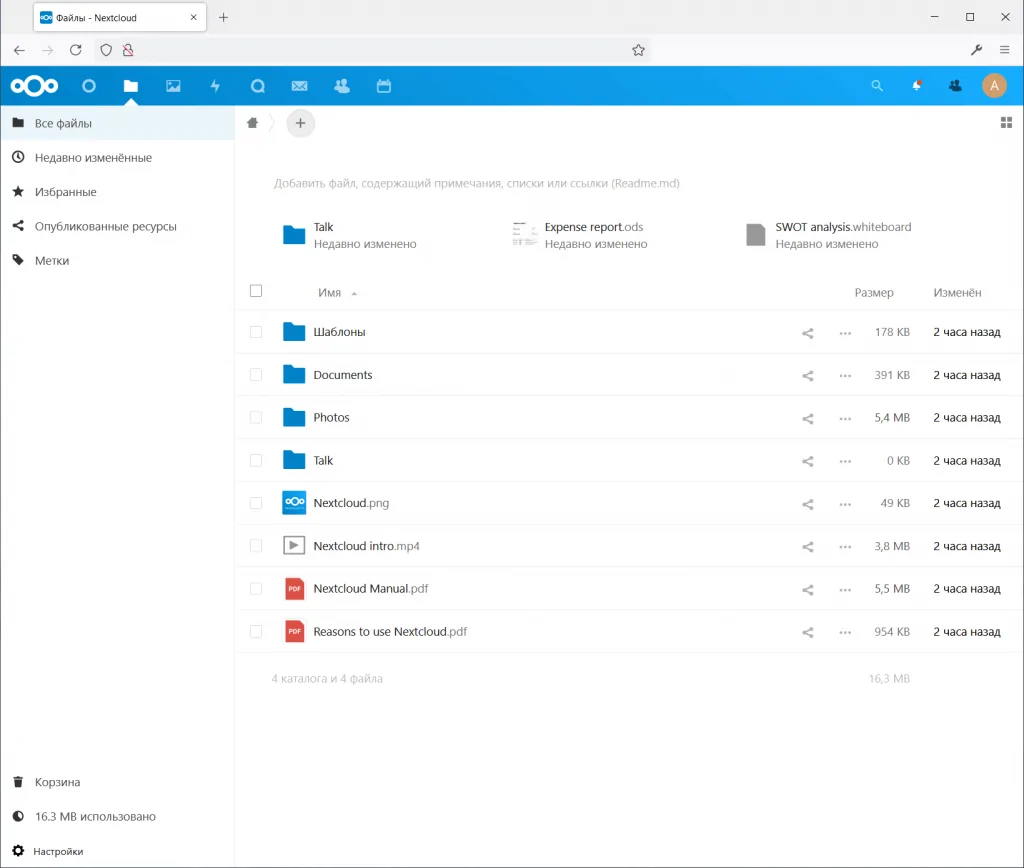The height and width of the screenshot is (868, 1024).
Task: Open more actions for Reasons to use Nextcloud.pdf
Action: click(845, 632)
